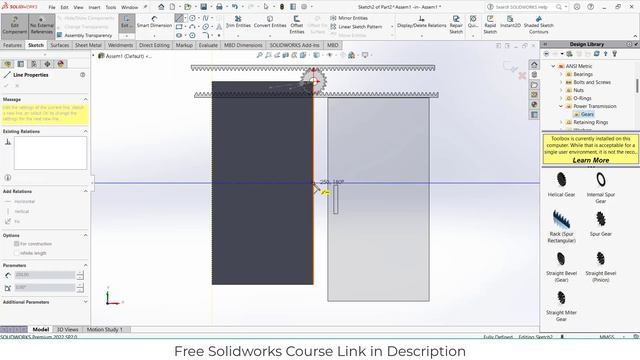The height and width of the screenshot is (360, 640).
Task: Click Mirror Entities in the ribbon
Action: [x=349, y=18]
